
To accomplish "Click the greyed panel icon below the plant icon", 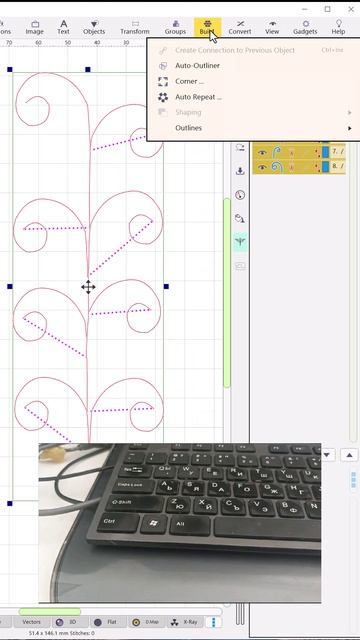I will 240,266.
